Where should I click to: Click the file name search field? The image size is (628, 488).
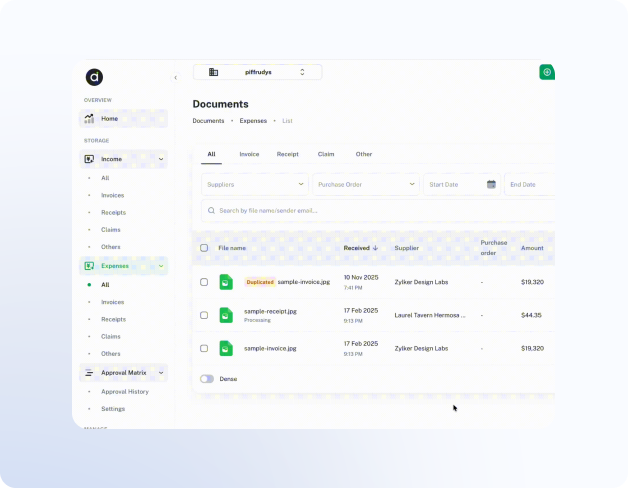(x=380, y=211)
